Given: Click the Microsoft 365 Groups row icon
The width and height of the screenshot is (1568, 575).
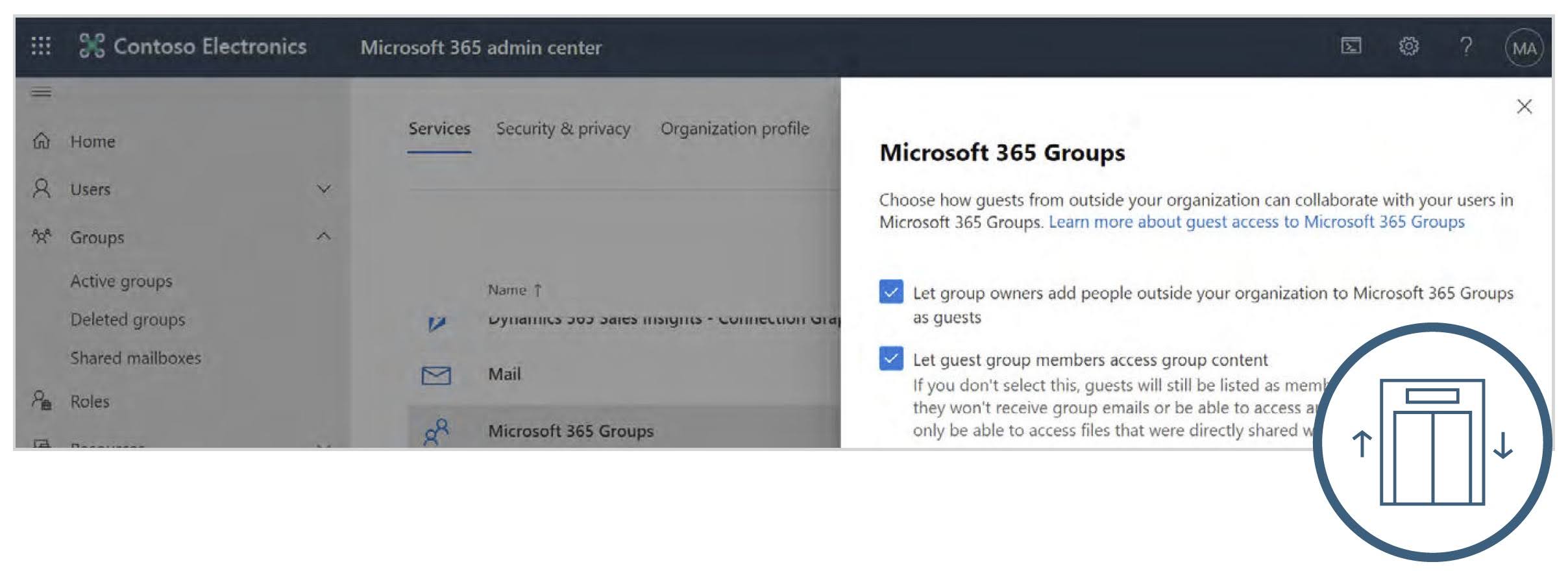Looking at the screenshot, I should 436,432.
